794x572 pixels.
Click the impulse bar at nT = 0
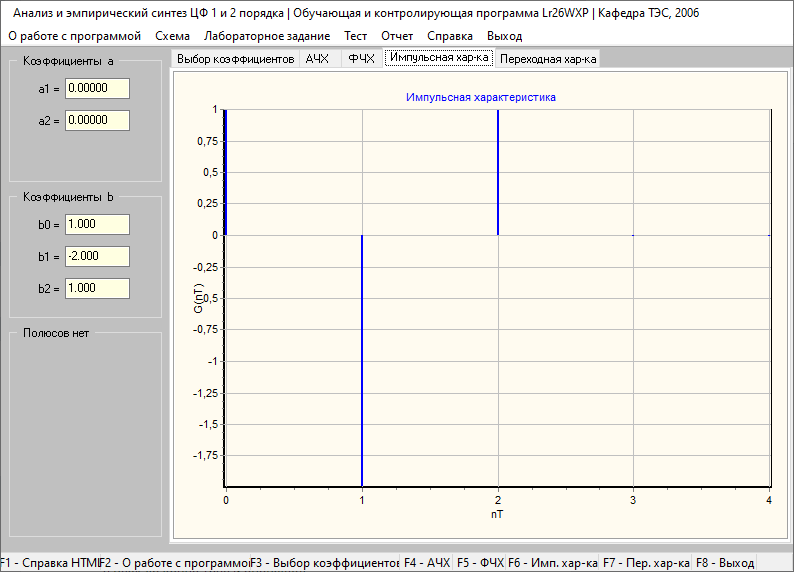[225, 172]
